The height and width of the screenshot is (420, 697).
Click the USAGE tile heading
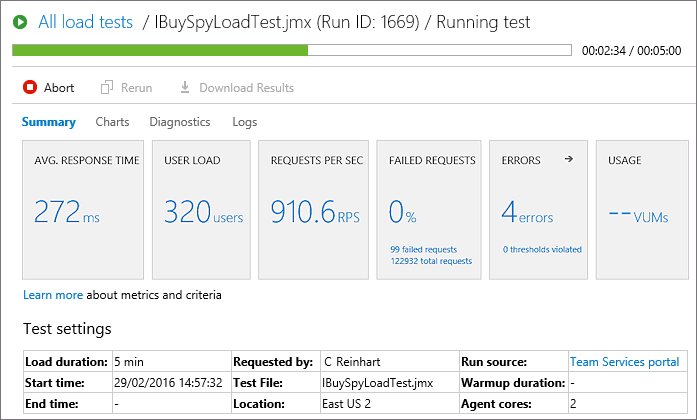coord(625,160)
